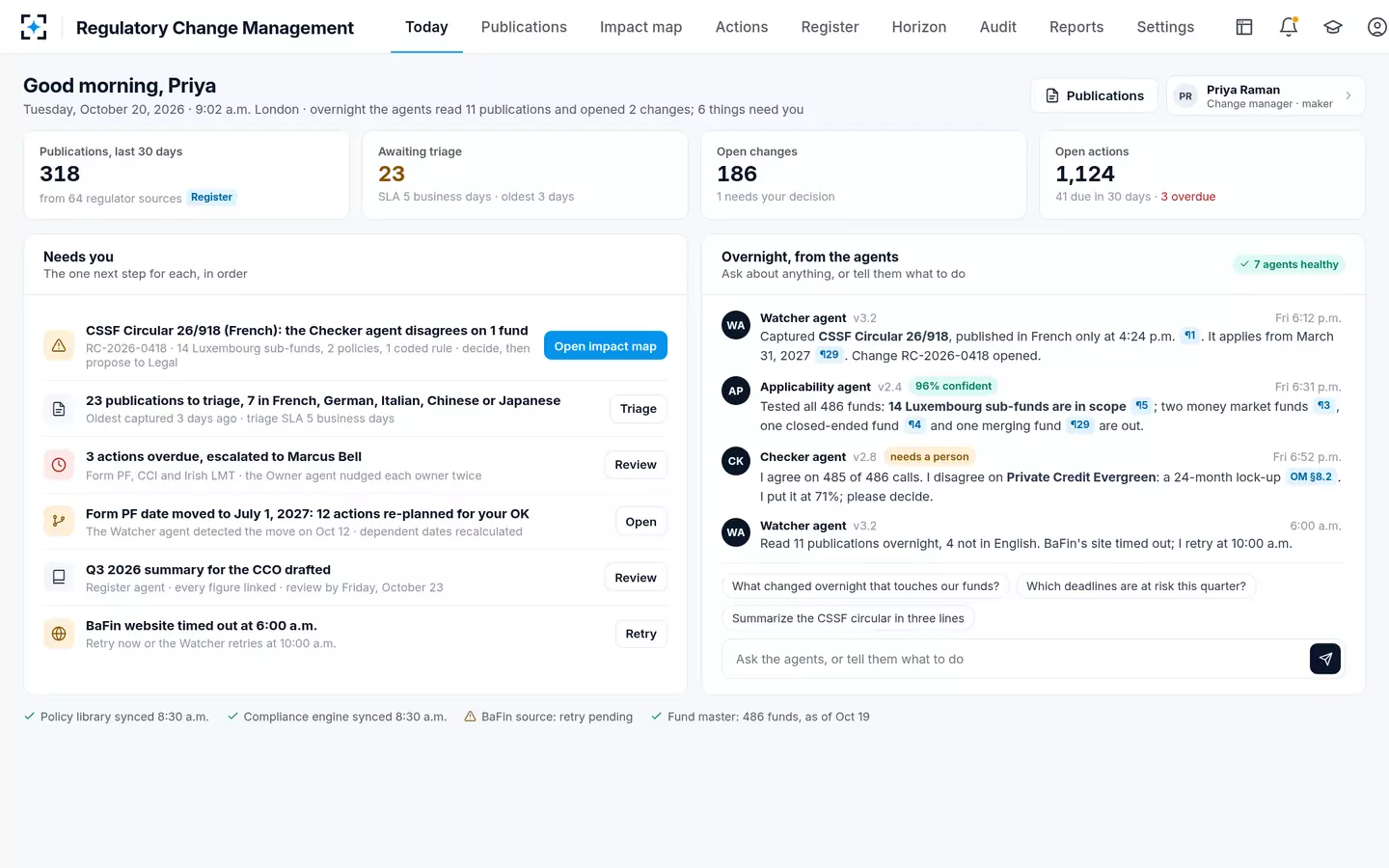The width and height of the screenshot is (1389, 868).
Task: Click the graduation cap help icon
Action: tap(1333, 27)
